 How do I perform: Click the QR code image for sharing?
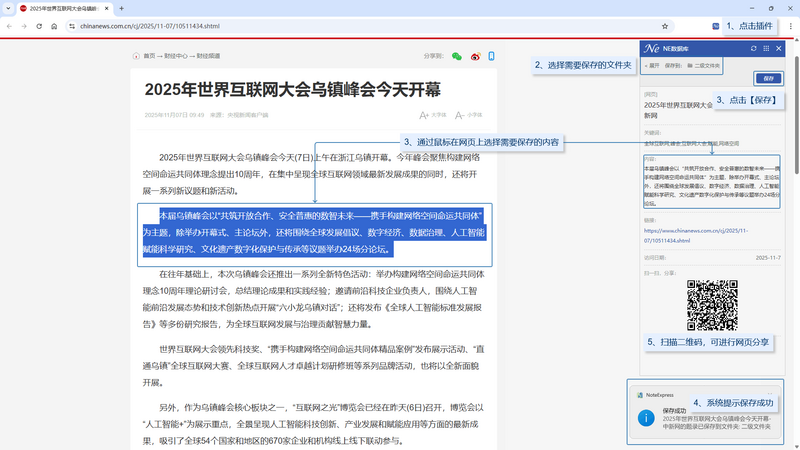click(x=712, y=305)
